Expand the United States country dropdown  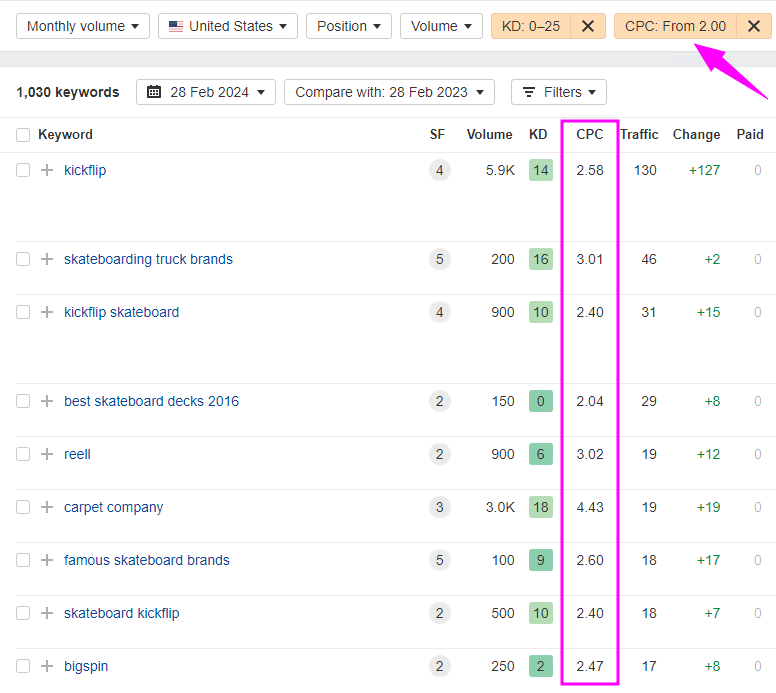(x=227, y=26)
